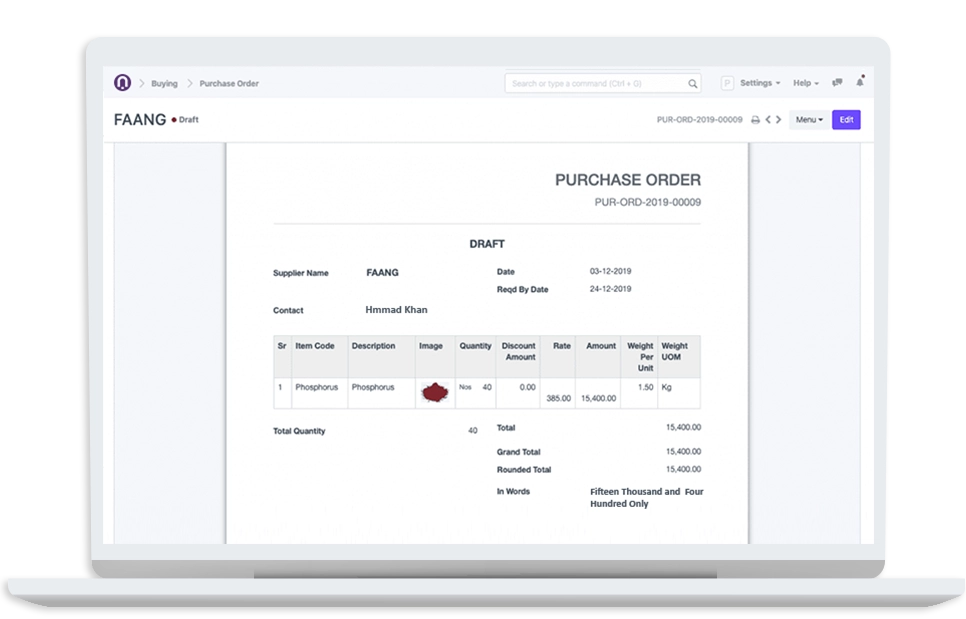
Task: Click the discount amount 0.00
Action: [527, 387]
